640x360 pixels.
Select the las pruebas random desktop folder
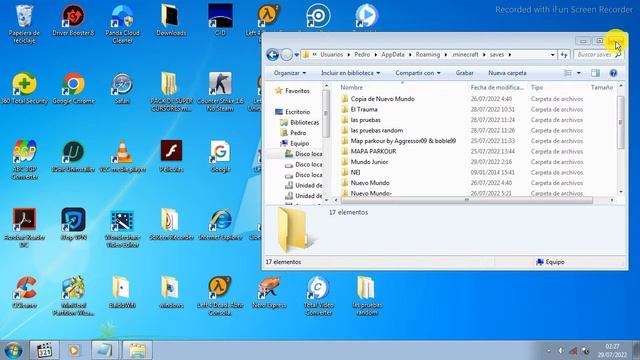367,296
